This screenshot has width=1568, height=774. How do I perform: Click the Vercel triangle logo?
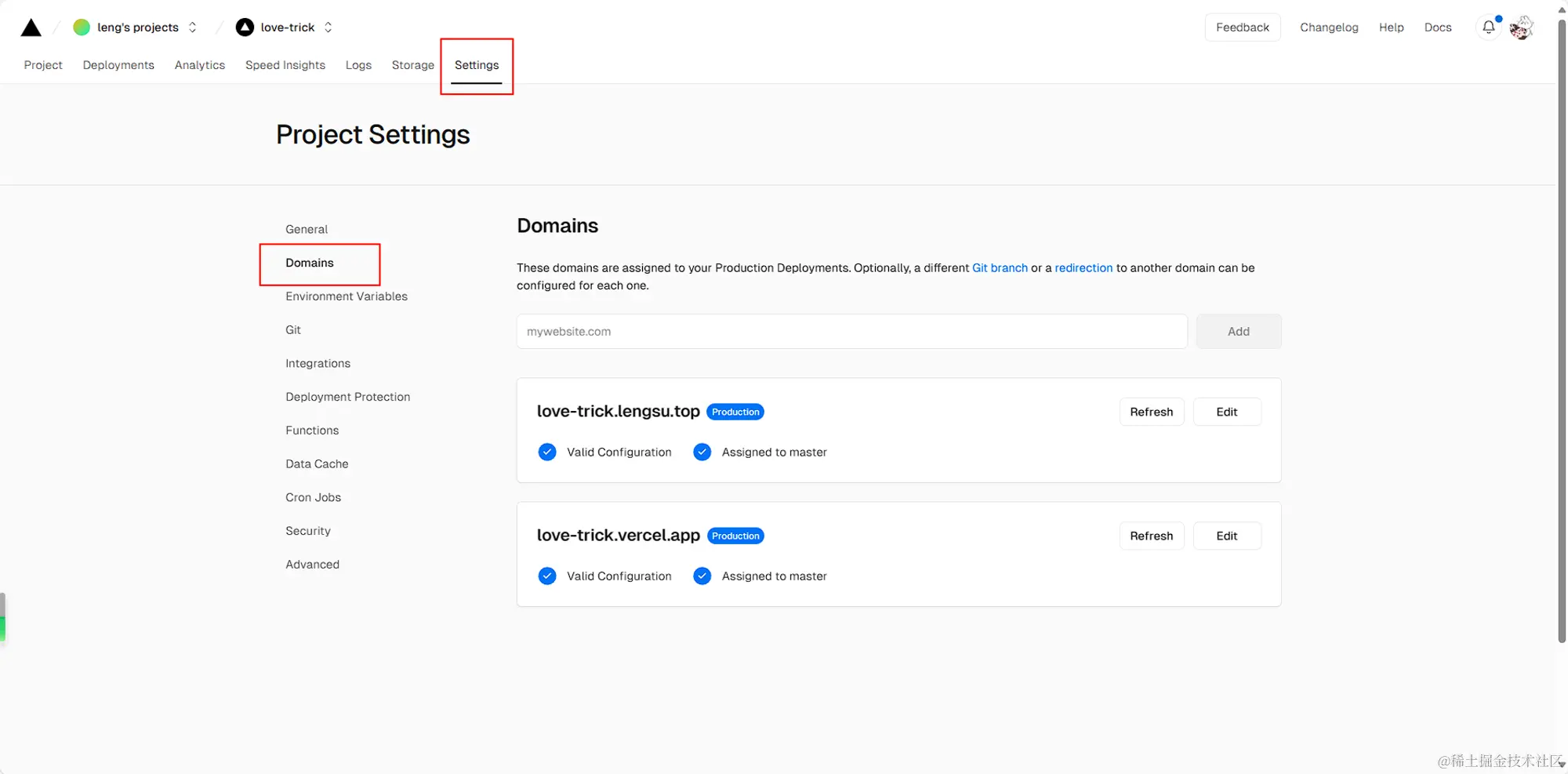(x=31, y=28)
